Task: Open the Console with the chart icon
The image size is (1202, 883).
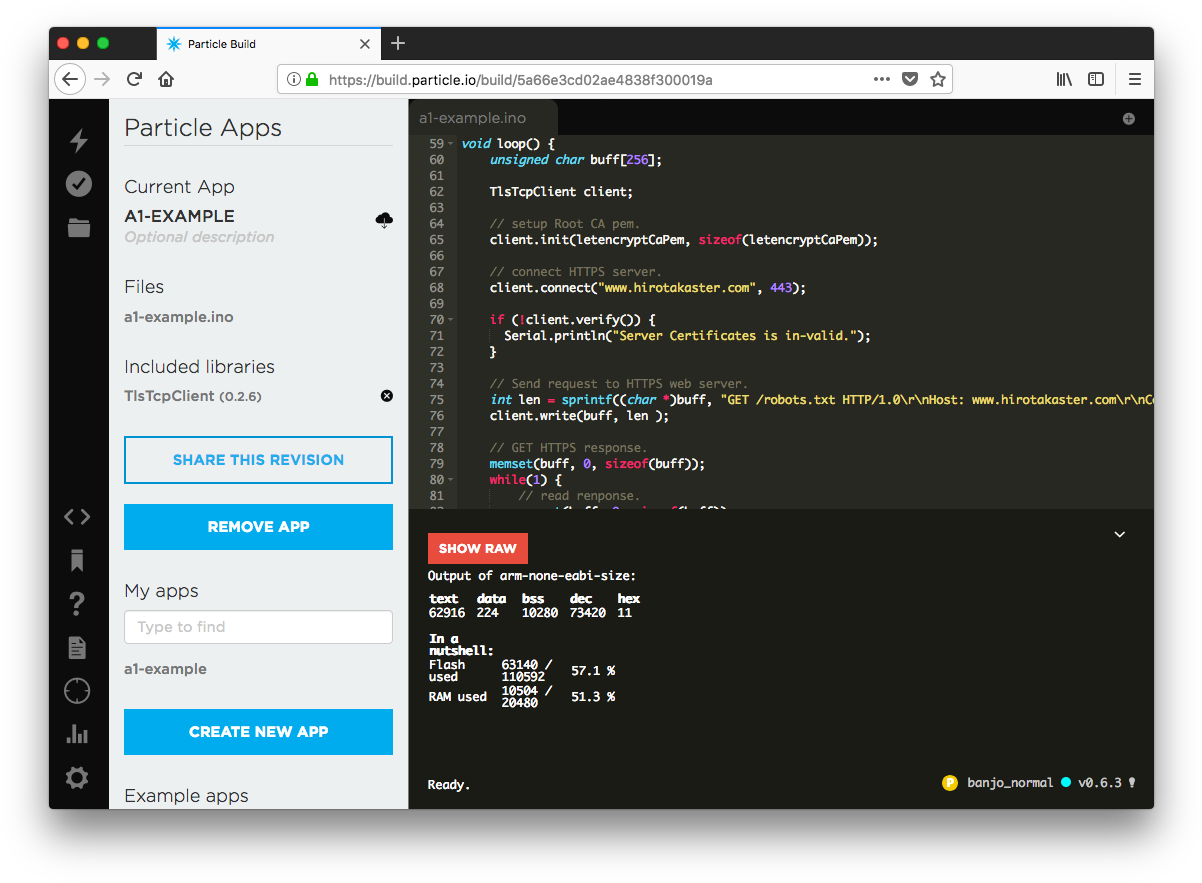Action: tap(77, 733)
